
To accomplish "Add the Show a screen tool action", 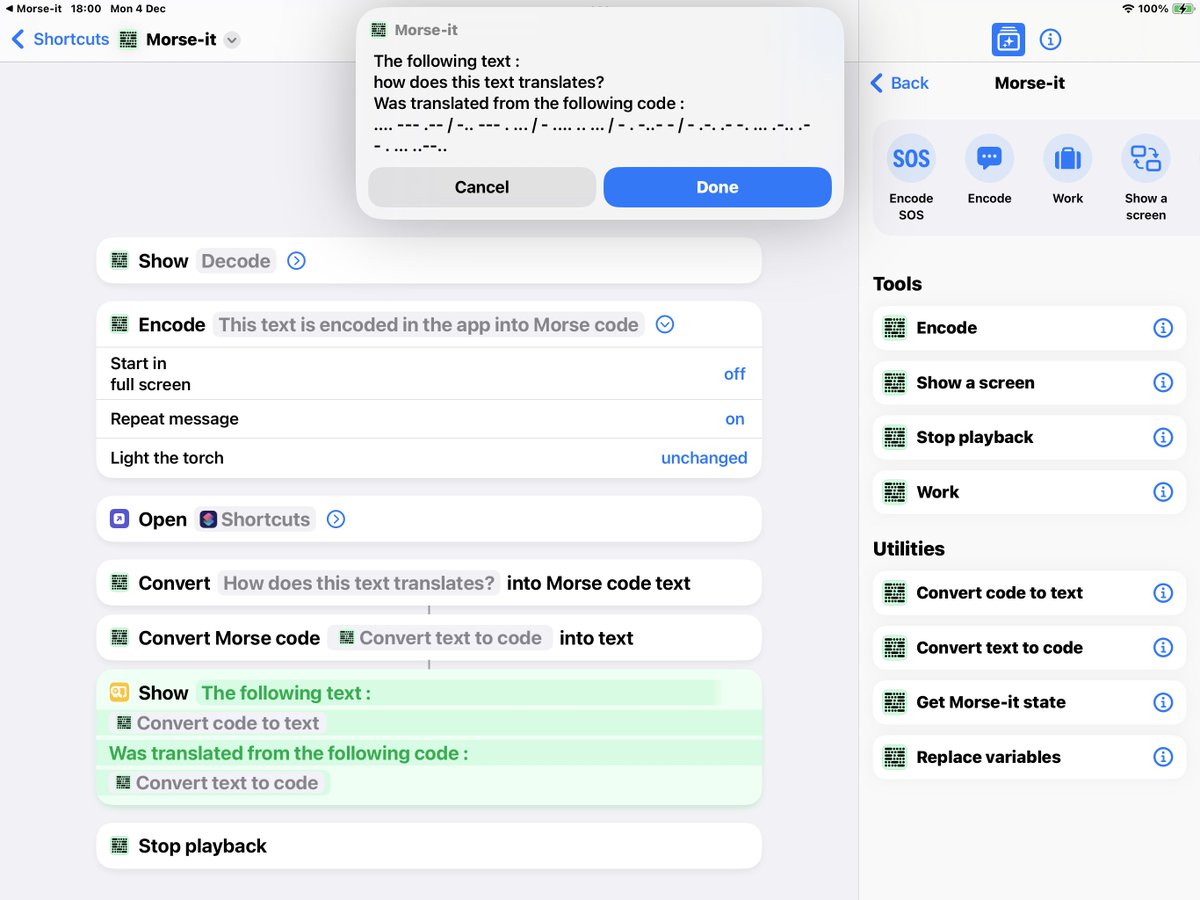I will point(1029,383).
